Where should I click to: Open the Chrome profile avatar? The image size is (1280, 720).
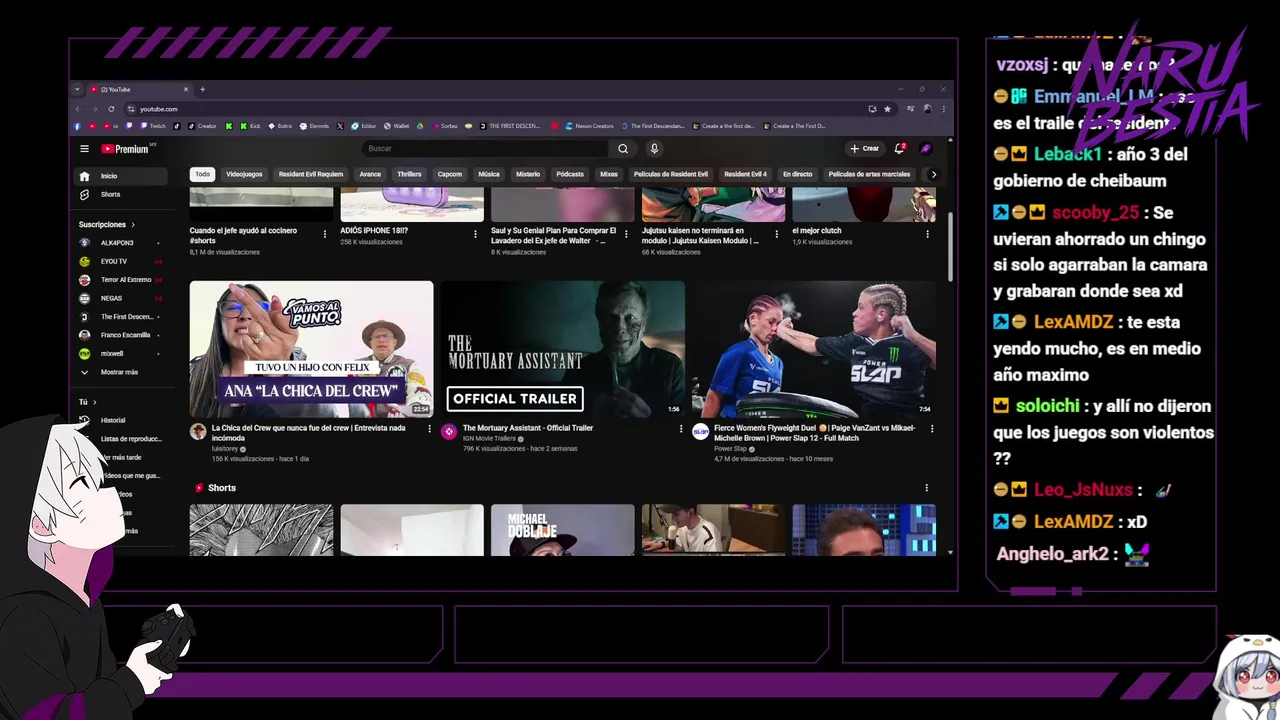coord(928,108)
